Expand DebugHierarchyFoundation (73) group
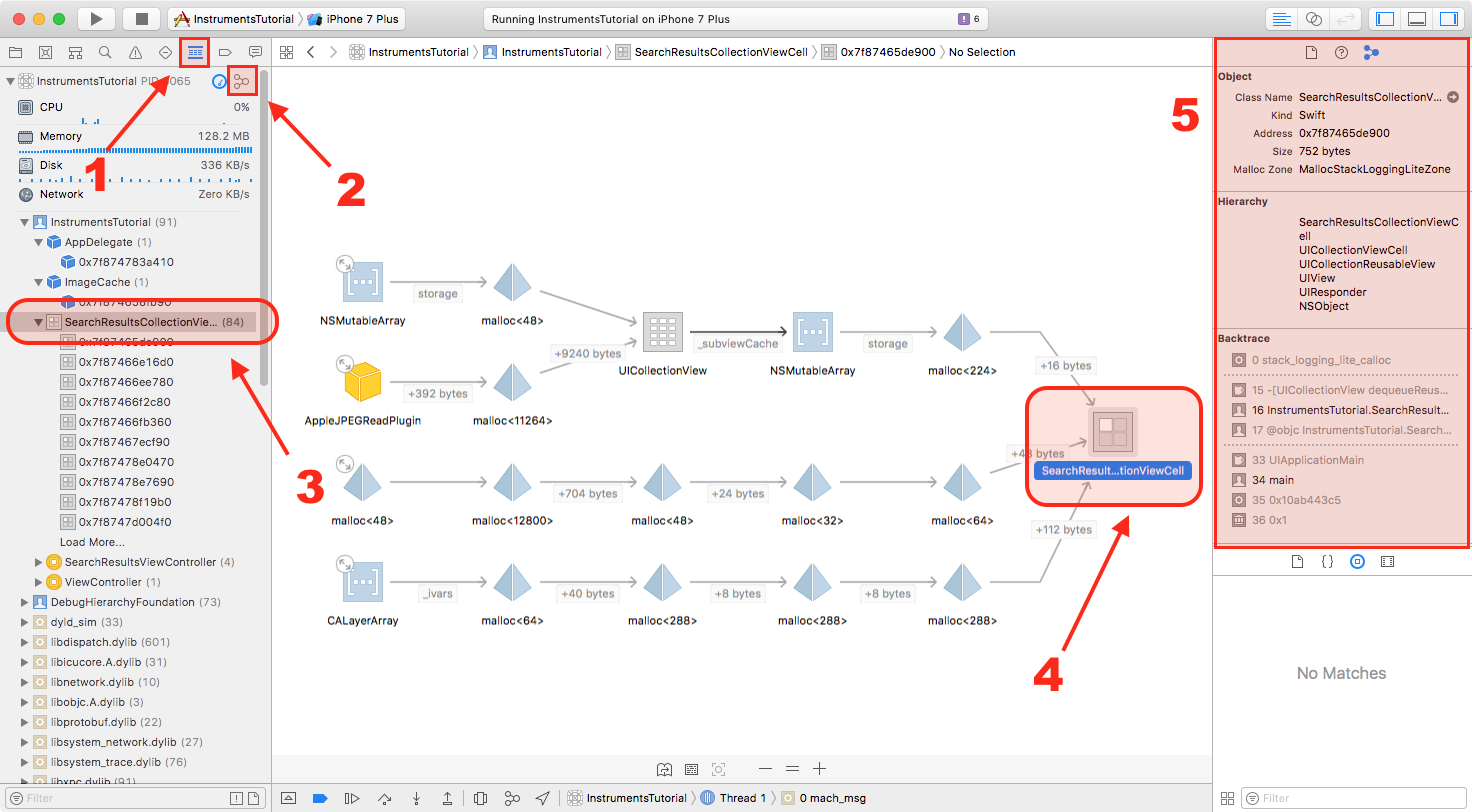Image resolution: width=1472 pixels, height=812 pixels. 25,602
